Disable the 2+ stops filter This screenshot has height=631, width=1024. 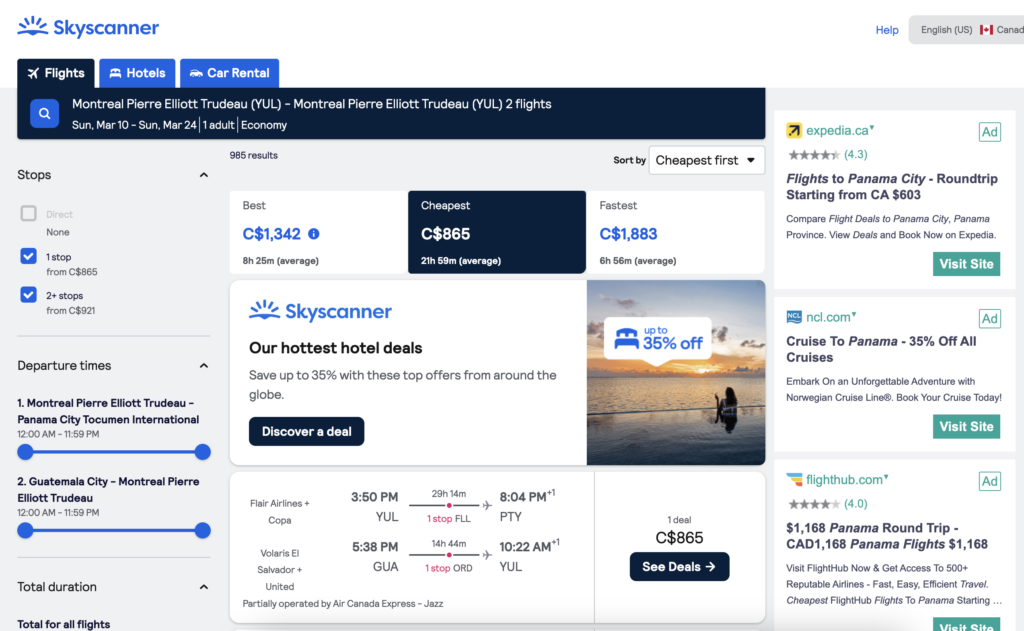click(x=28, y=295)
